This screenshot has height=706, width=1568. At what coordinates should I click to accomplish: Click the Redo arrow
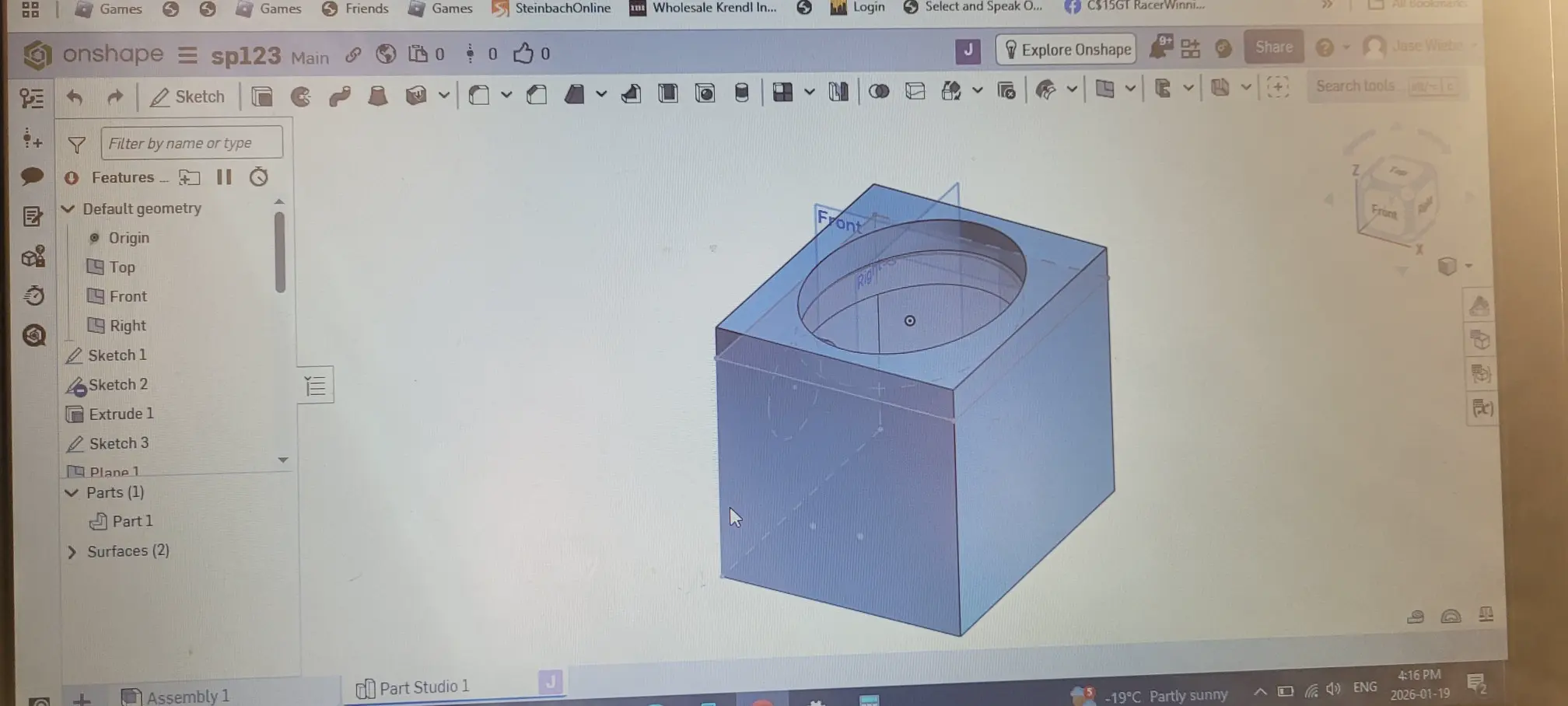coord(115,97)
